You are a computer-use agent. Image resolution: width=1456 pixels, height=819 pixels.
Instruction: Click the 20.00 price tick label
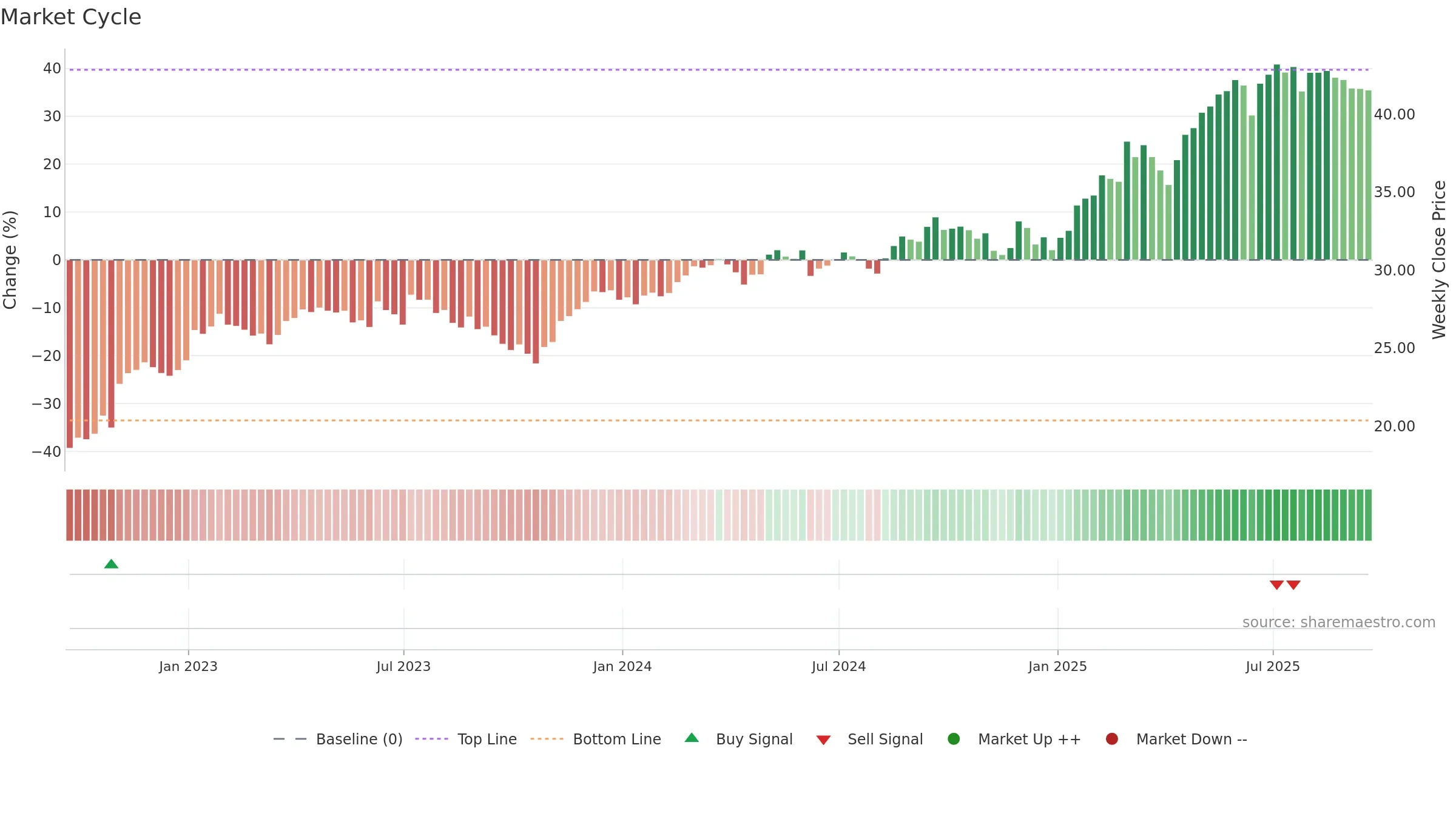[1395, 426]
